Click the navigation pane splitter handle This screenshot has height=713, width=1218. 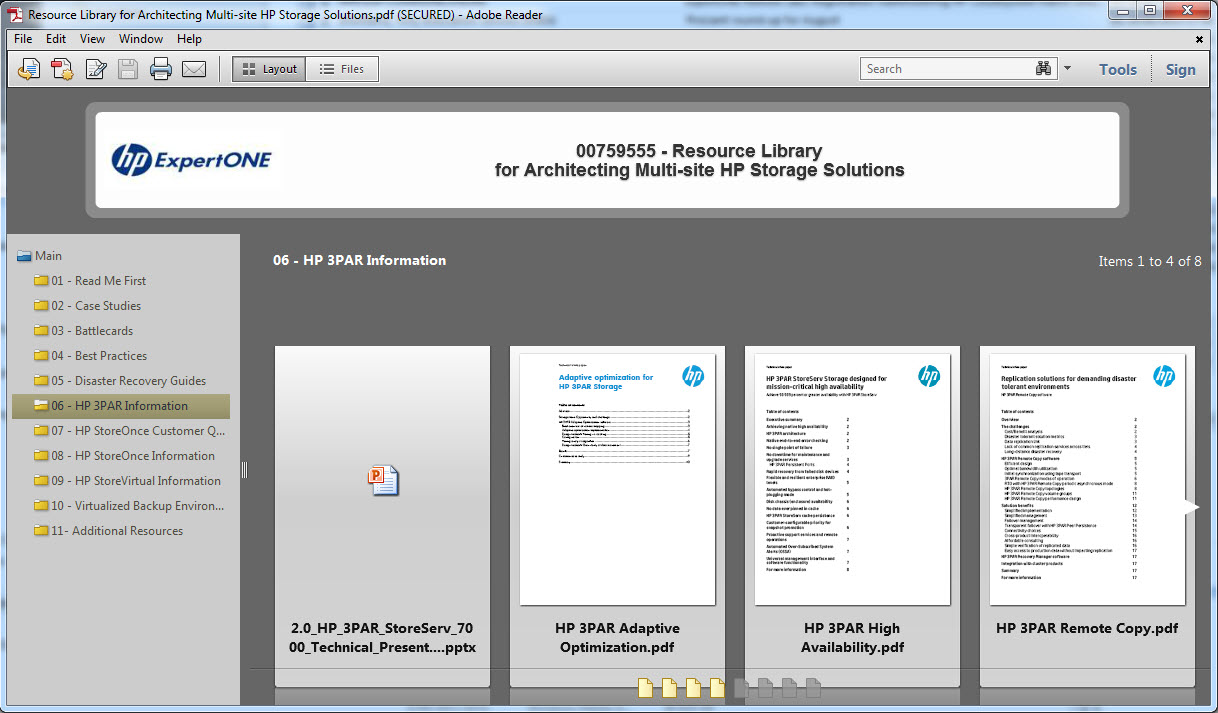(243, 470)
